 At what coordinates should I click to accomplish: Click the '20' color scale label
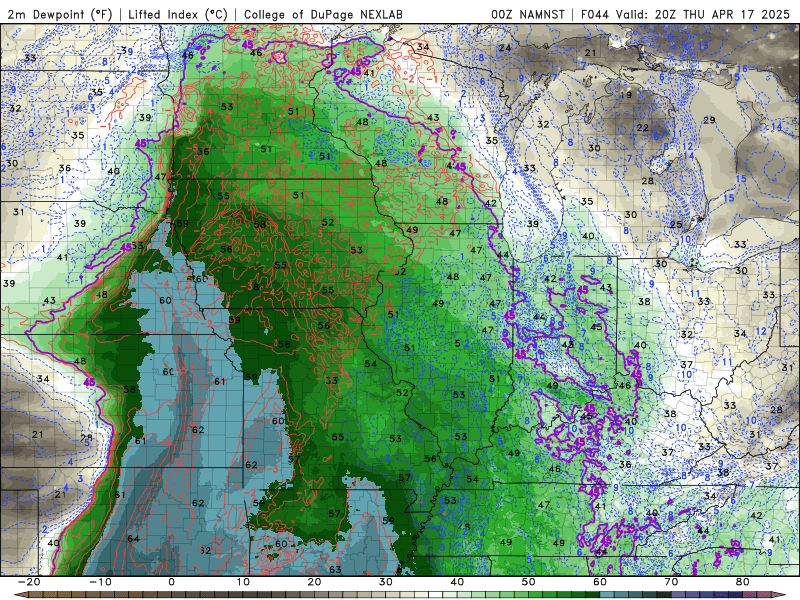tap(314, 582)
